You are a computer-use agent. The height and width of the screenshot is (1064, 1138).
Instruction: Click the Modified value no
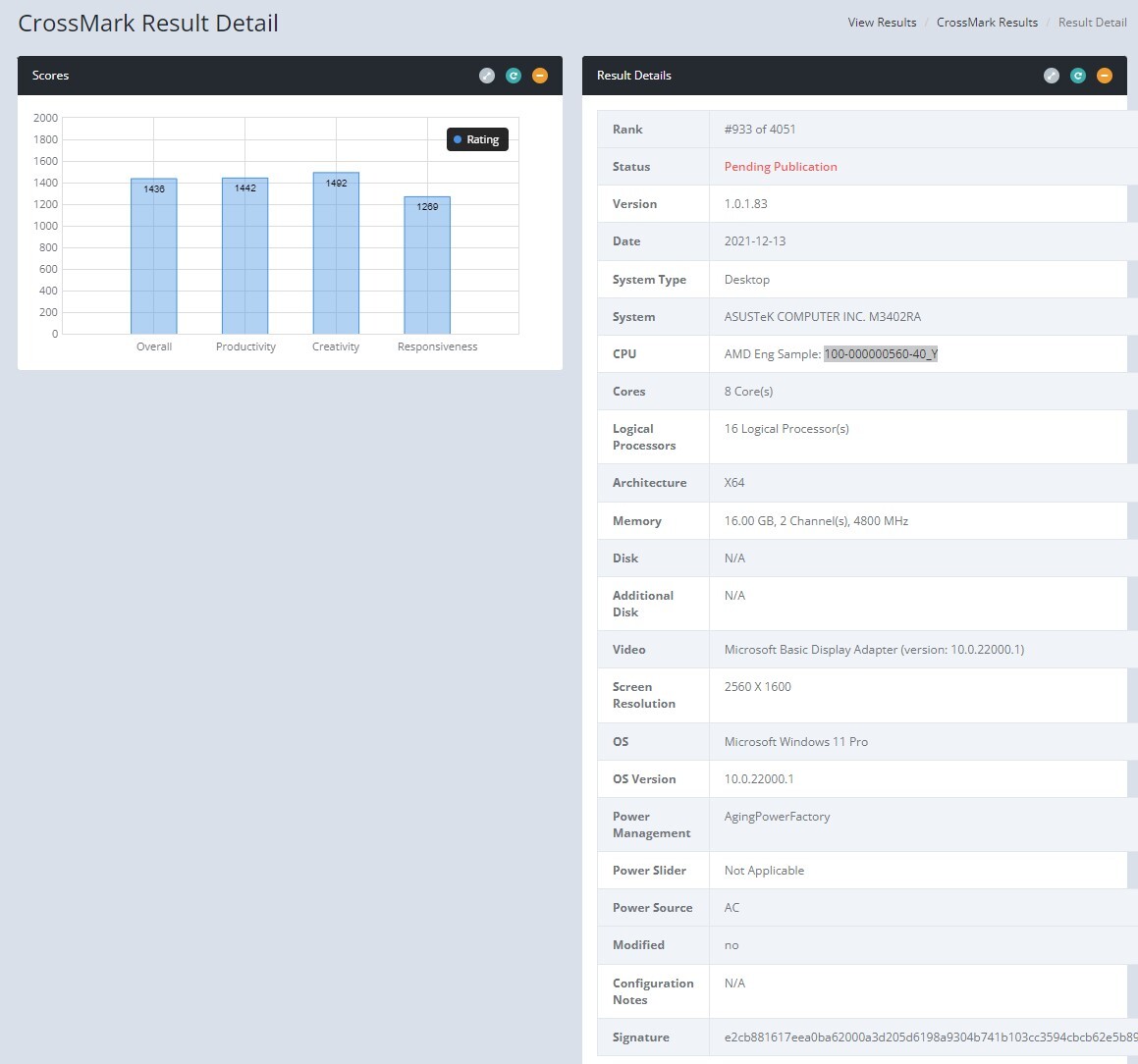coord(732,946)
